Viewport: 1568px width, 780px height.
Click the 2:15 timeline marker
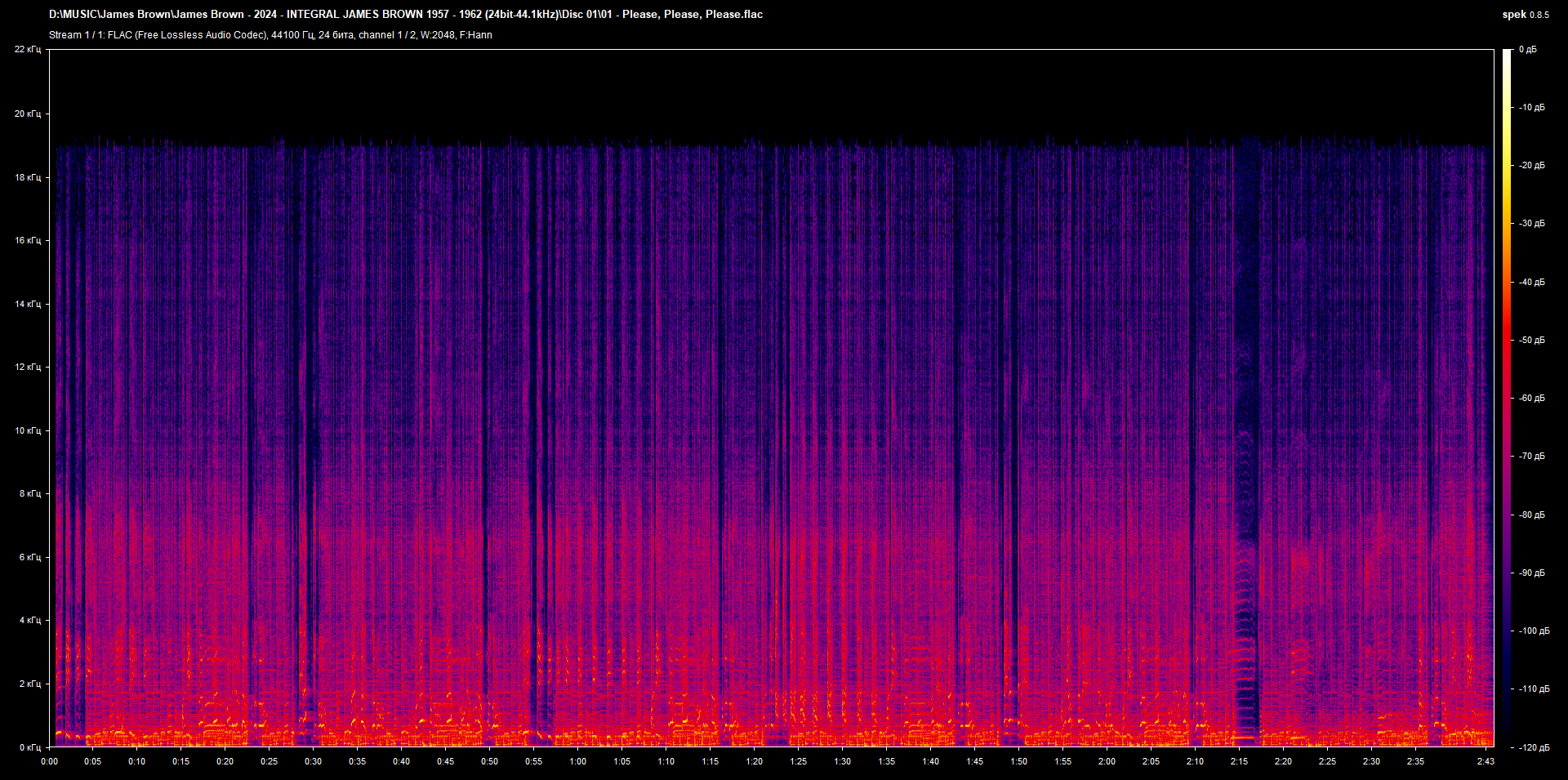pos(1239,761)
